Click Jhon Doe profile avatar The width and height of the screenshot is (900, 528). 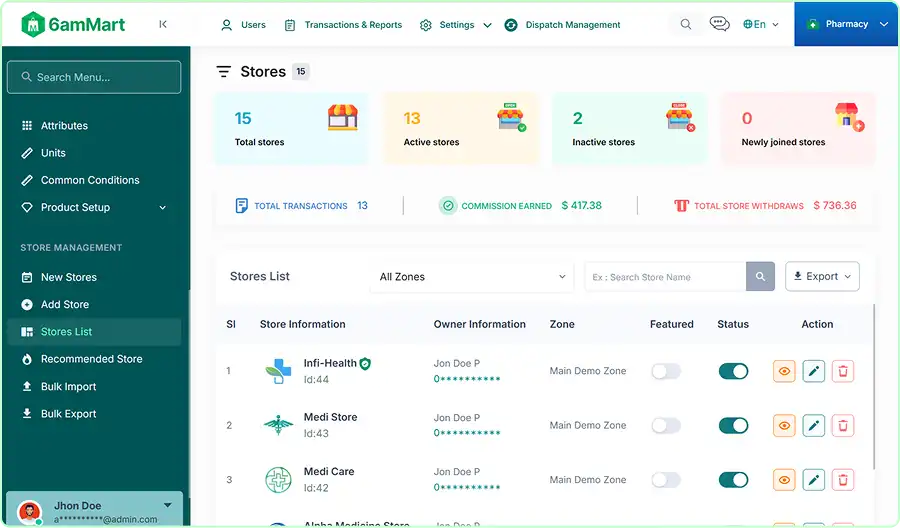(29, 512)
